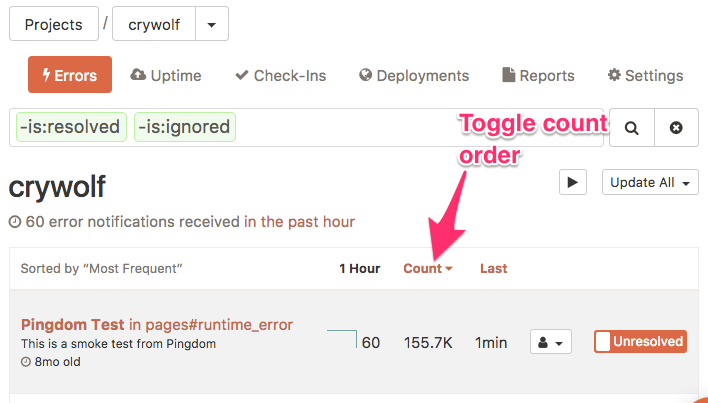Viewport: 708px width, 403px height.
Task: Click the magnifying glass search icon
Action: point(631,128)
